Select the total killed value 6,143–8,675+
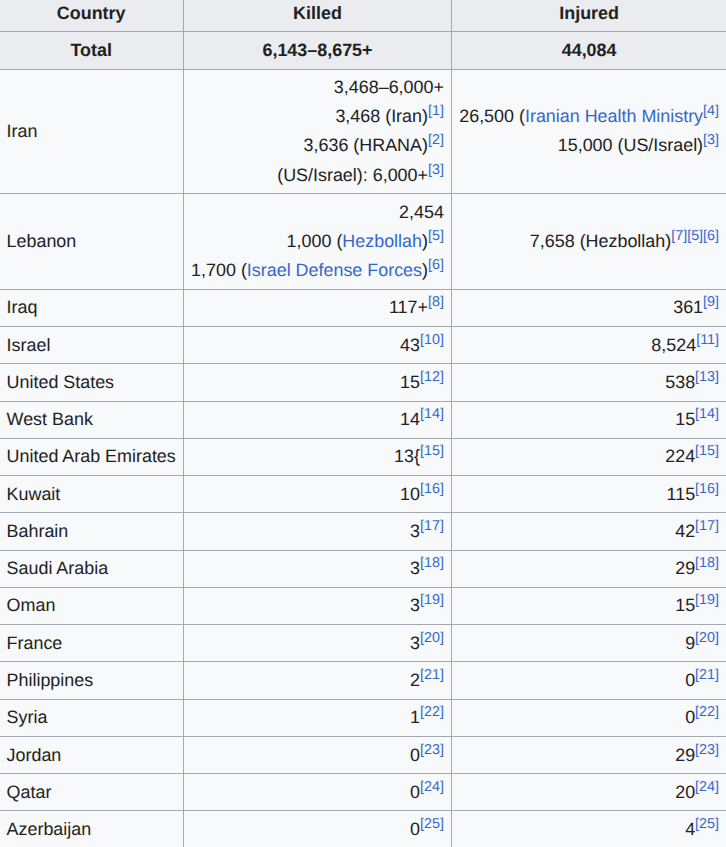726x847 pixels. [x=317, y=50]
